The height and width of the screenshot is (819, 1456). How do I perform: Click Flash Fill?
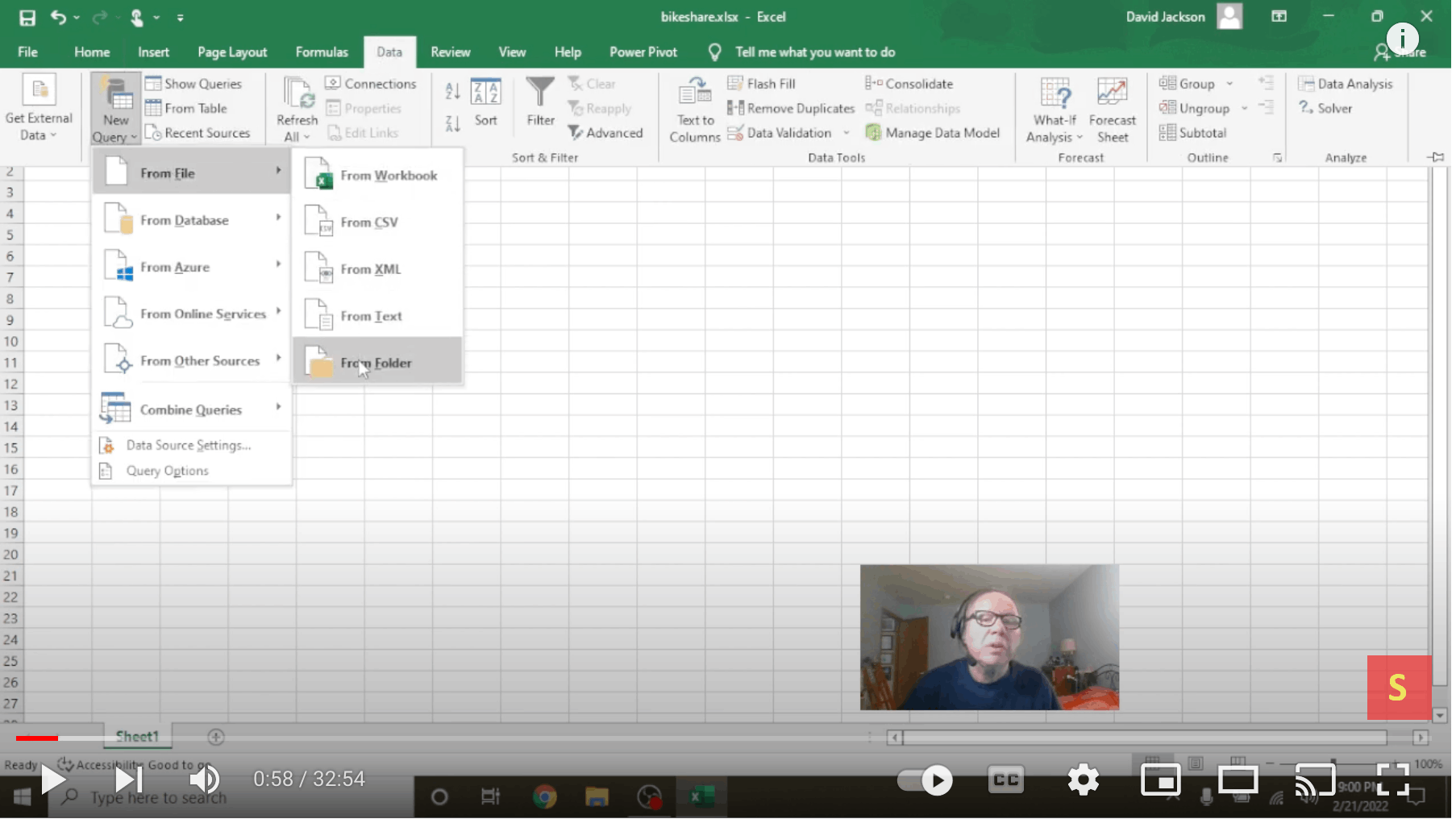[x=761, y=84]
